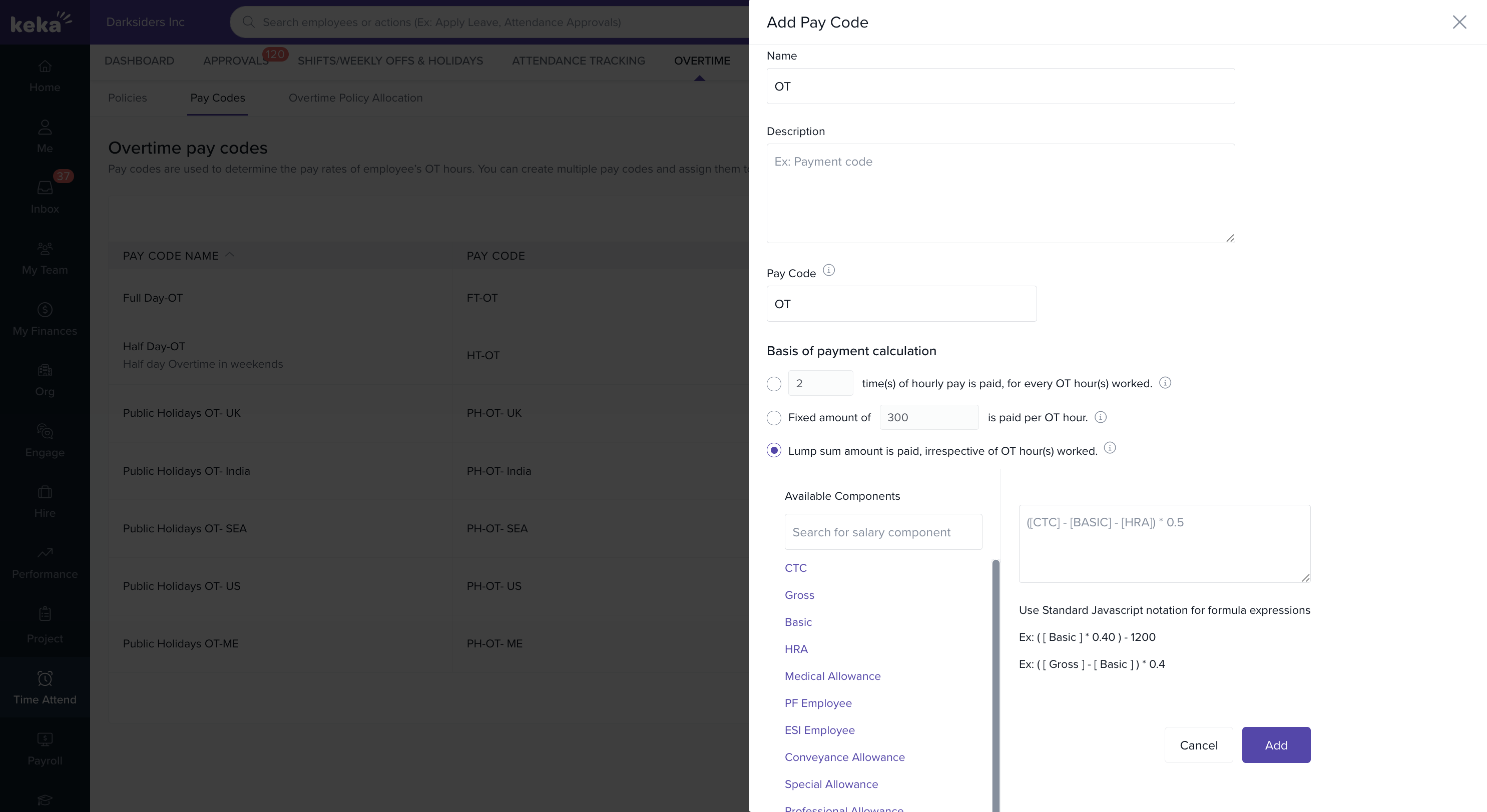Viewport: 1487px width, 812px height.
Task: Open Inbox in the sidebar
Action: pyautogui.click(x=45, y=195)
